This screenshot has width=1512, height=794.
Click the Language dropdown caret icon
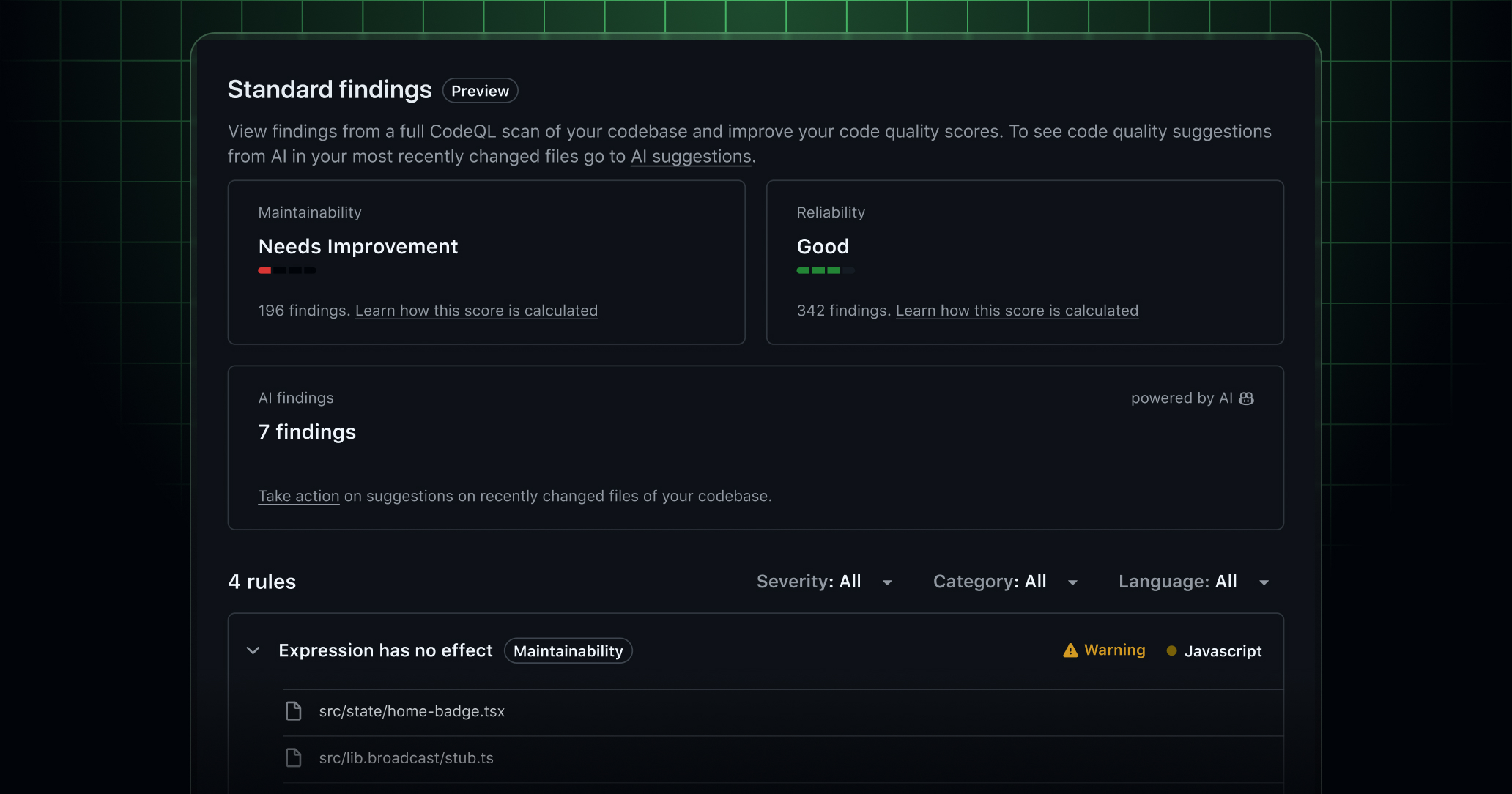[x=1264, y=582]
